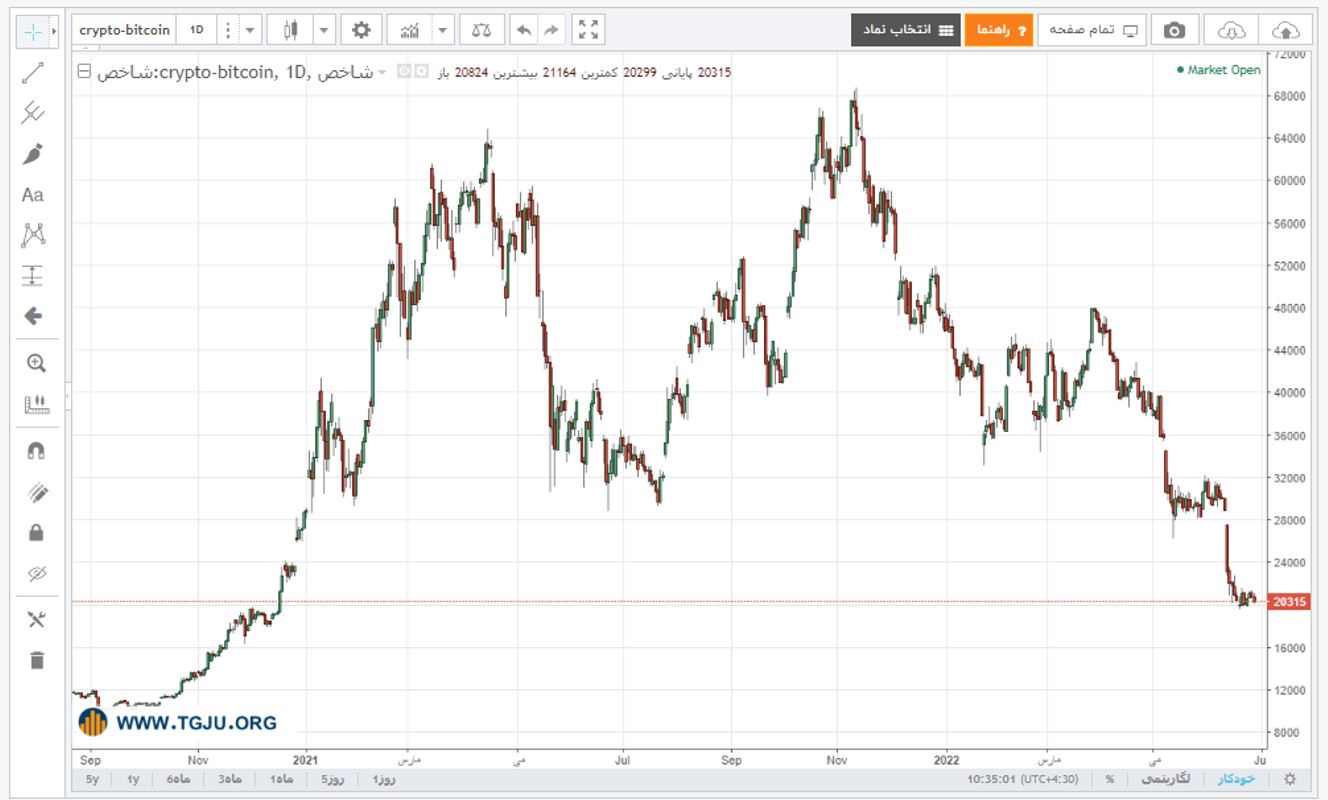
Task: Click the تمام صفحه full page button
Action: [x=1092, y=30]
